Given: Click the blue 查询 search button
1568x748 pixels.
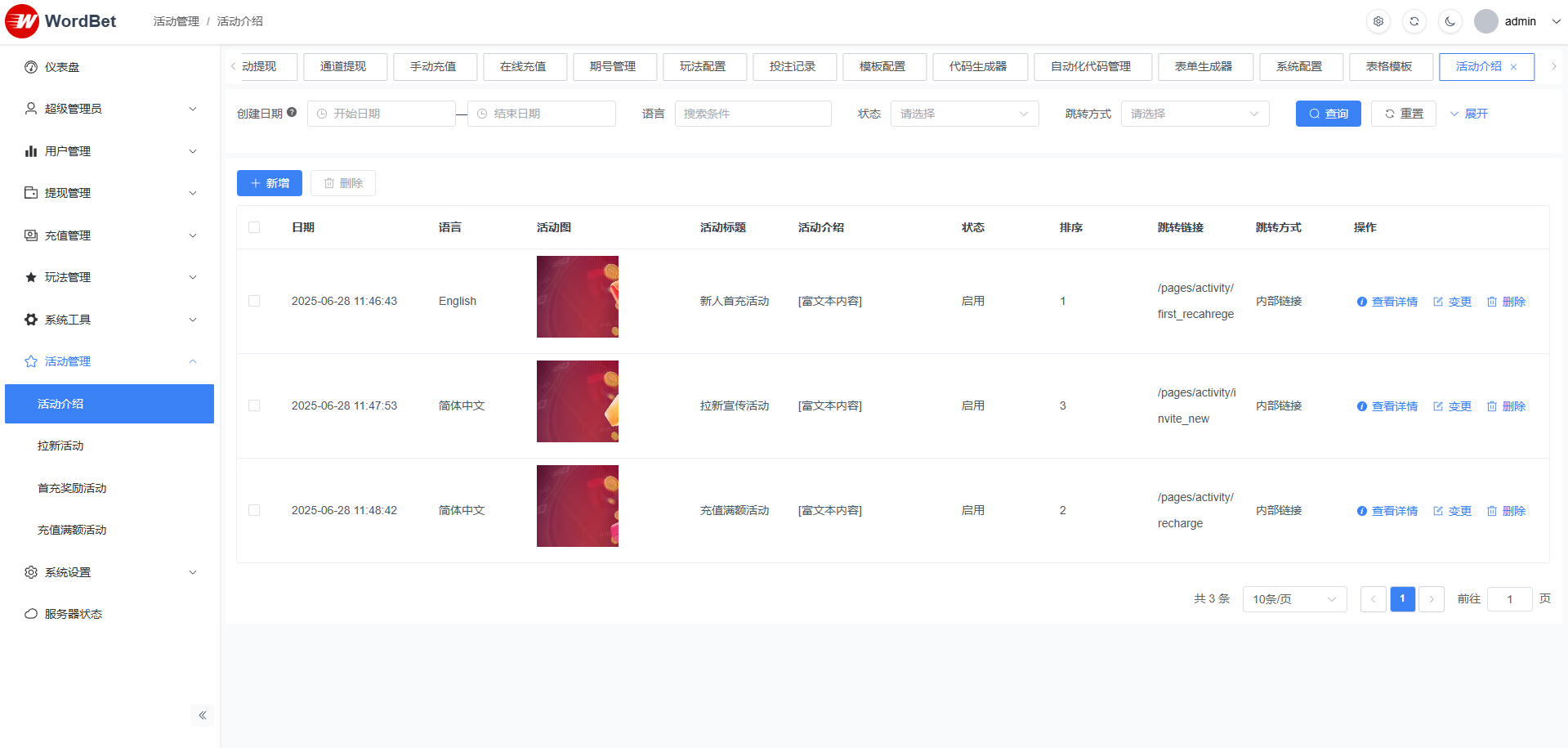Looking at the screenshot, I should click(1328, 114).
